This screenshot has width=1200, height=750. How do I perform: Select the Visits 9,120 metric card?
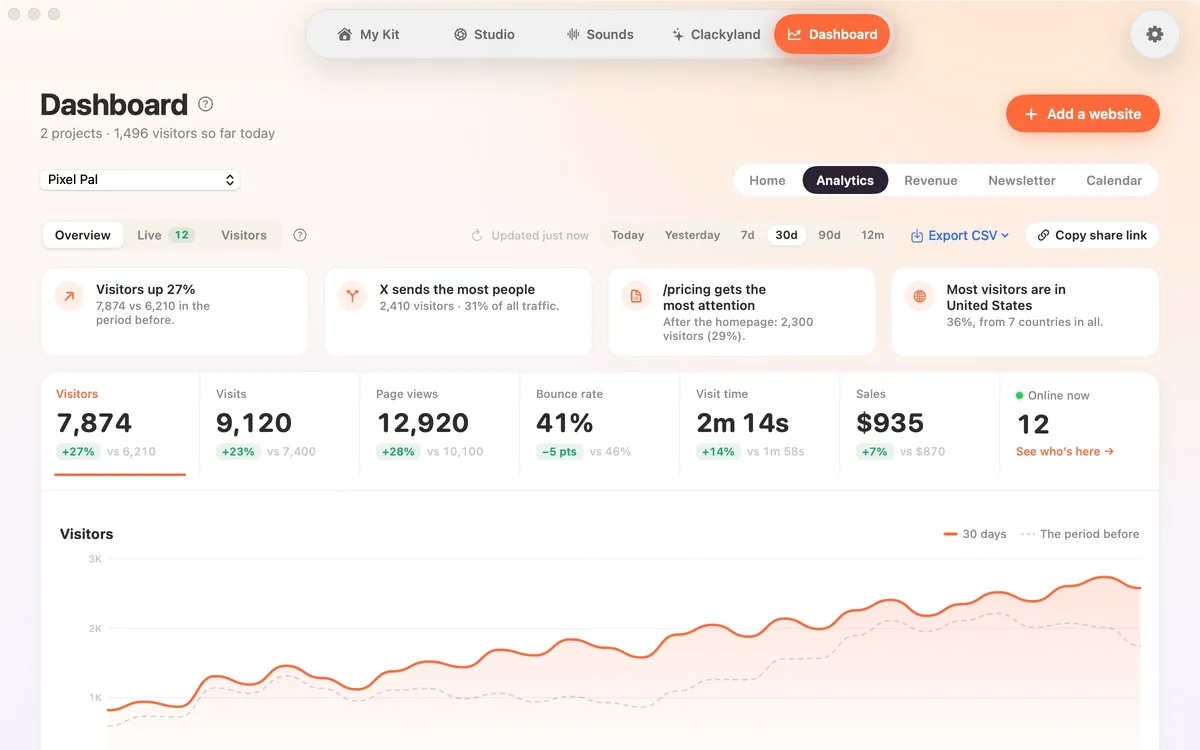tap(280, 424)
